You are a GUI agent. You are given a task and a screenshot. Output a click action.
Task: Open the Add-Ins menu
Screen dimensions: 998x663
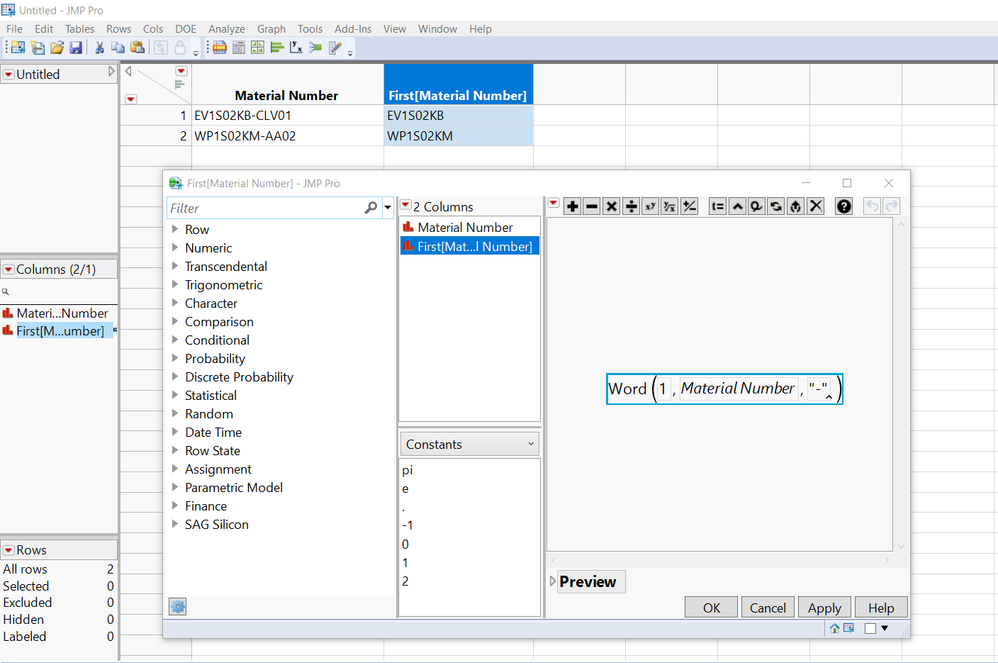click(x=353, y=29)
